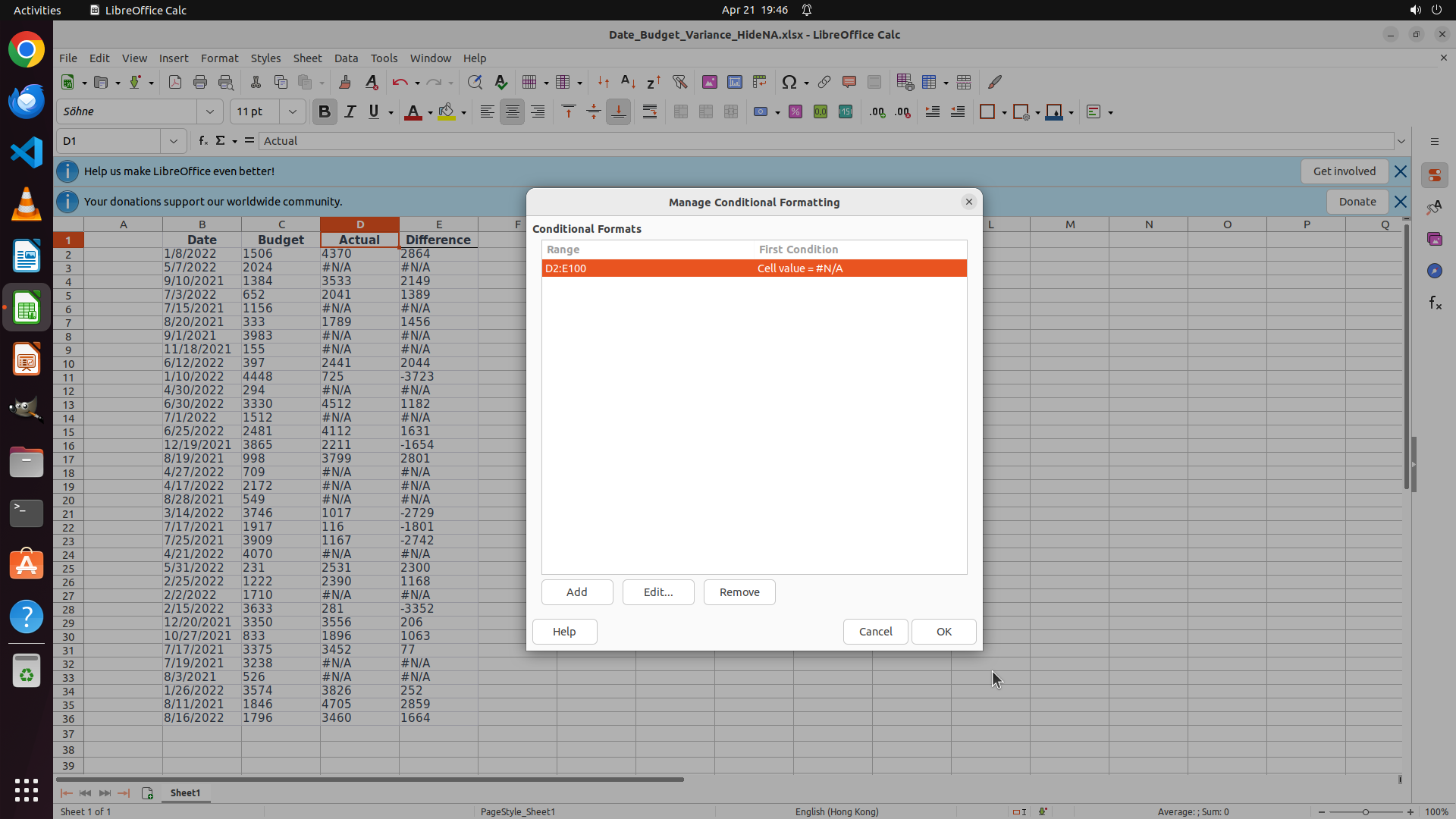1456x819 pixels.
Task: Click the Sort Ascending toolbar icon
Action: (628, 82)
